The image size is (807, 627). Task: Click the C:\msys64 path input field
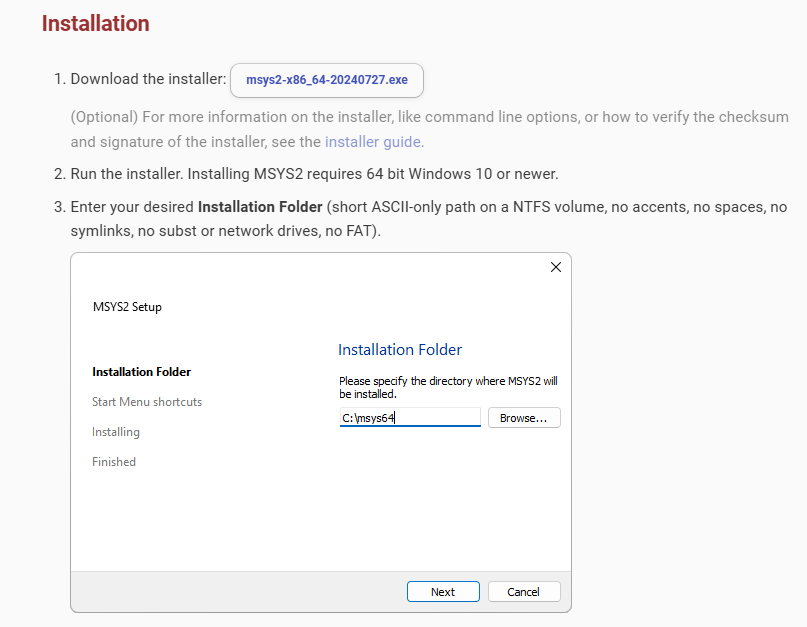click(x=409, y=418)
